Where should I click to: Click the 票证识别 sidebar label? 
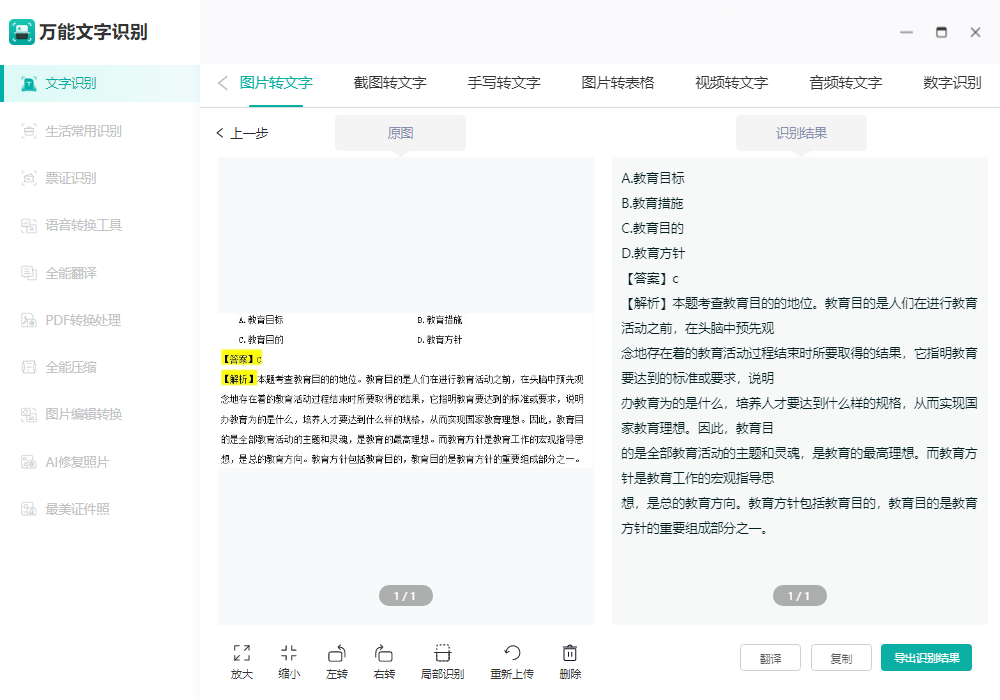coord(71,179)
